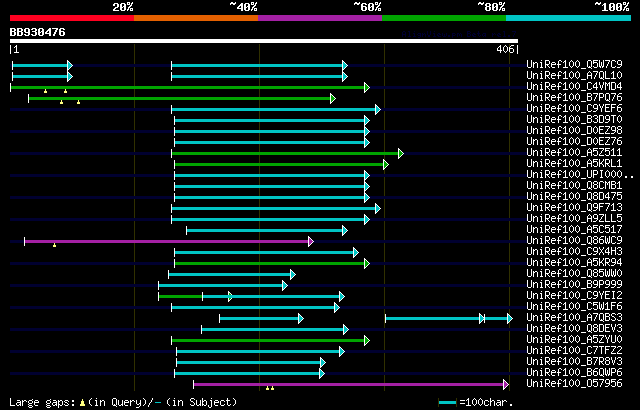The image size is (640, 410).
Task: Open hit UniRef100_C9YEF6 label
Action: (x=574, y=108)
